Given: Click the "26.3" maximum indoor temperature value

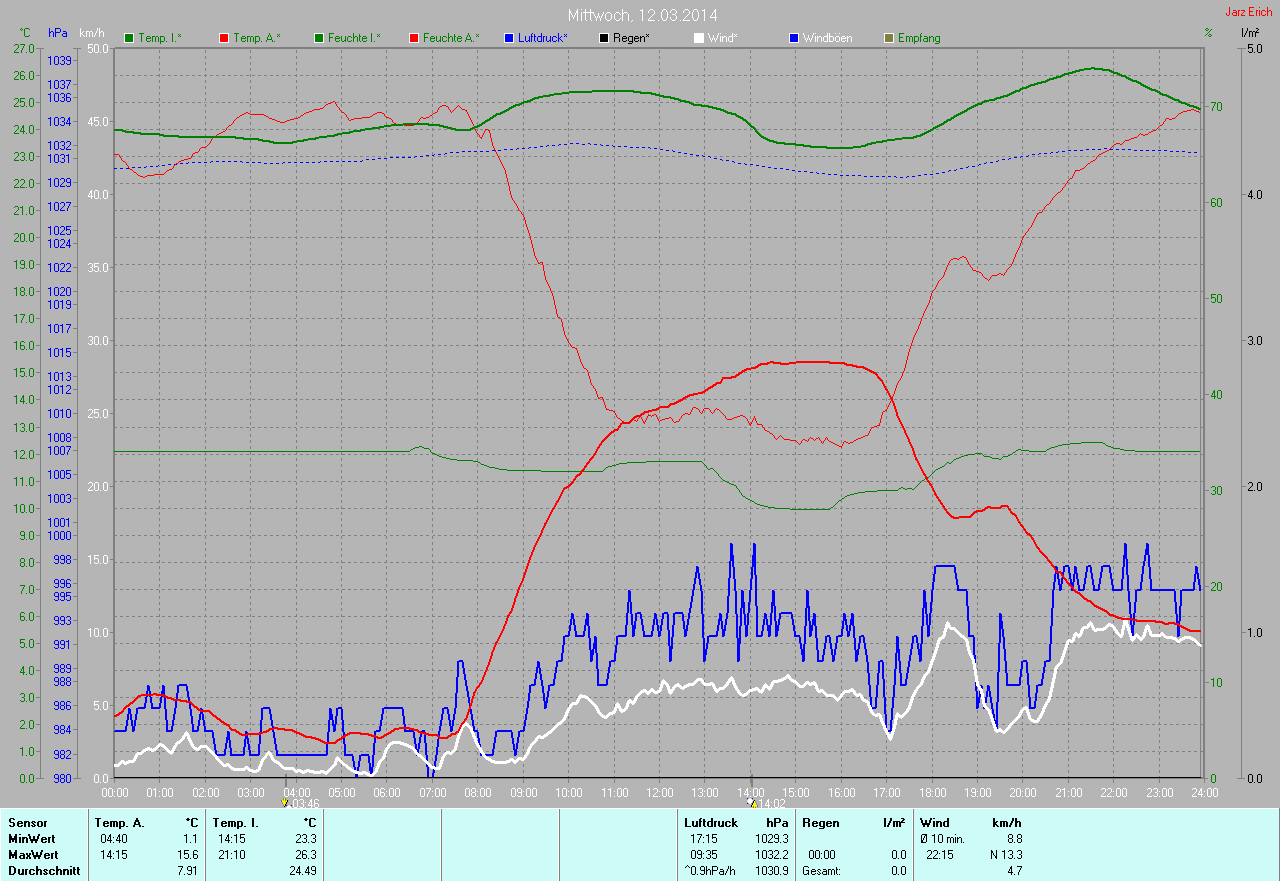Looking at the screenshot, I should [x=305, y=855].
